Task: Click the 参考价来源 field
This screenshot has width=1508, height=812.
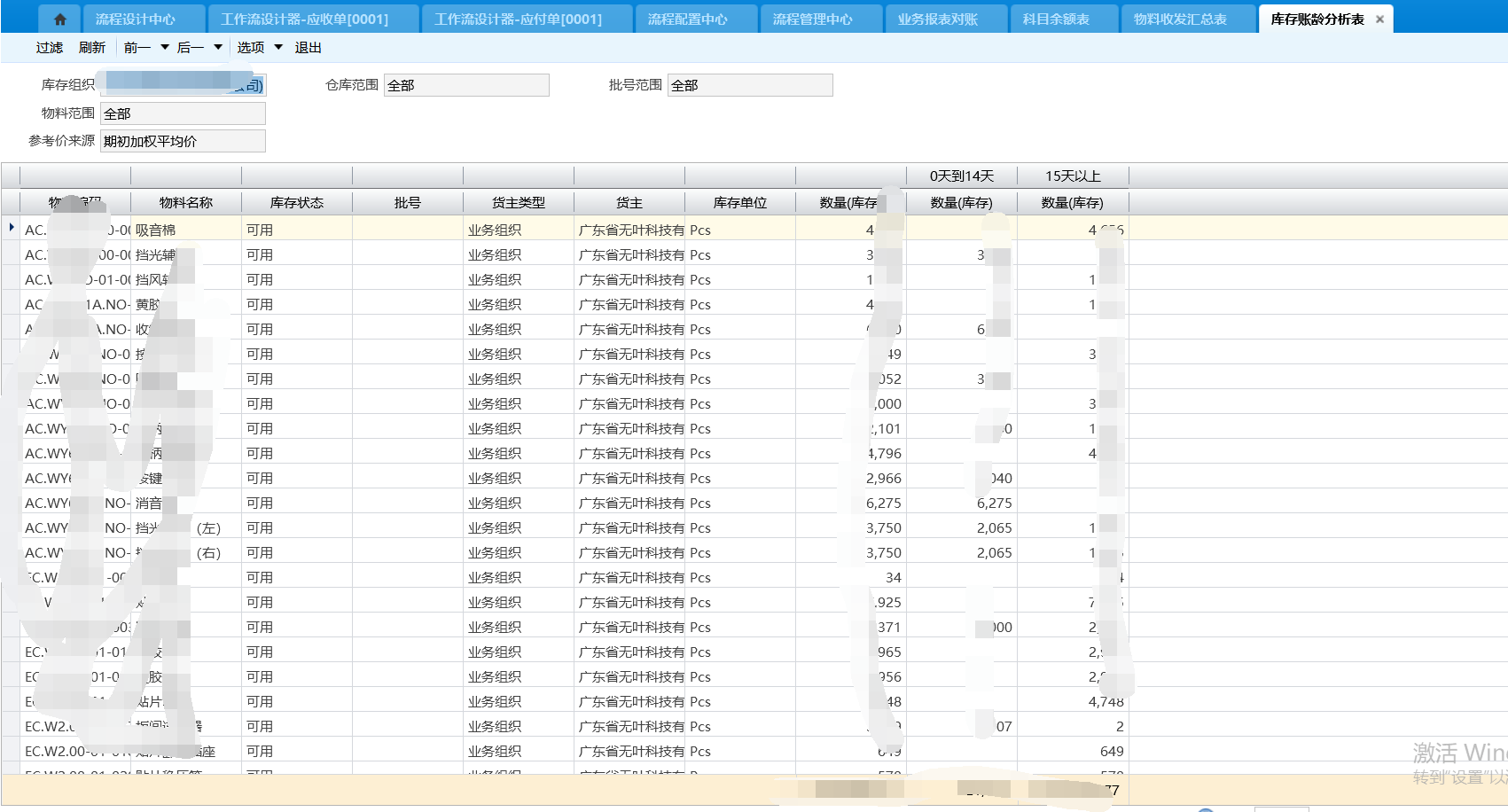Action: [183, 141]
